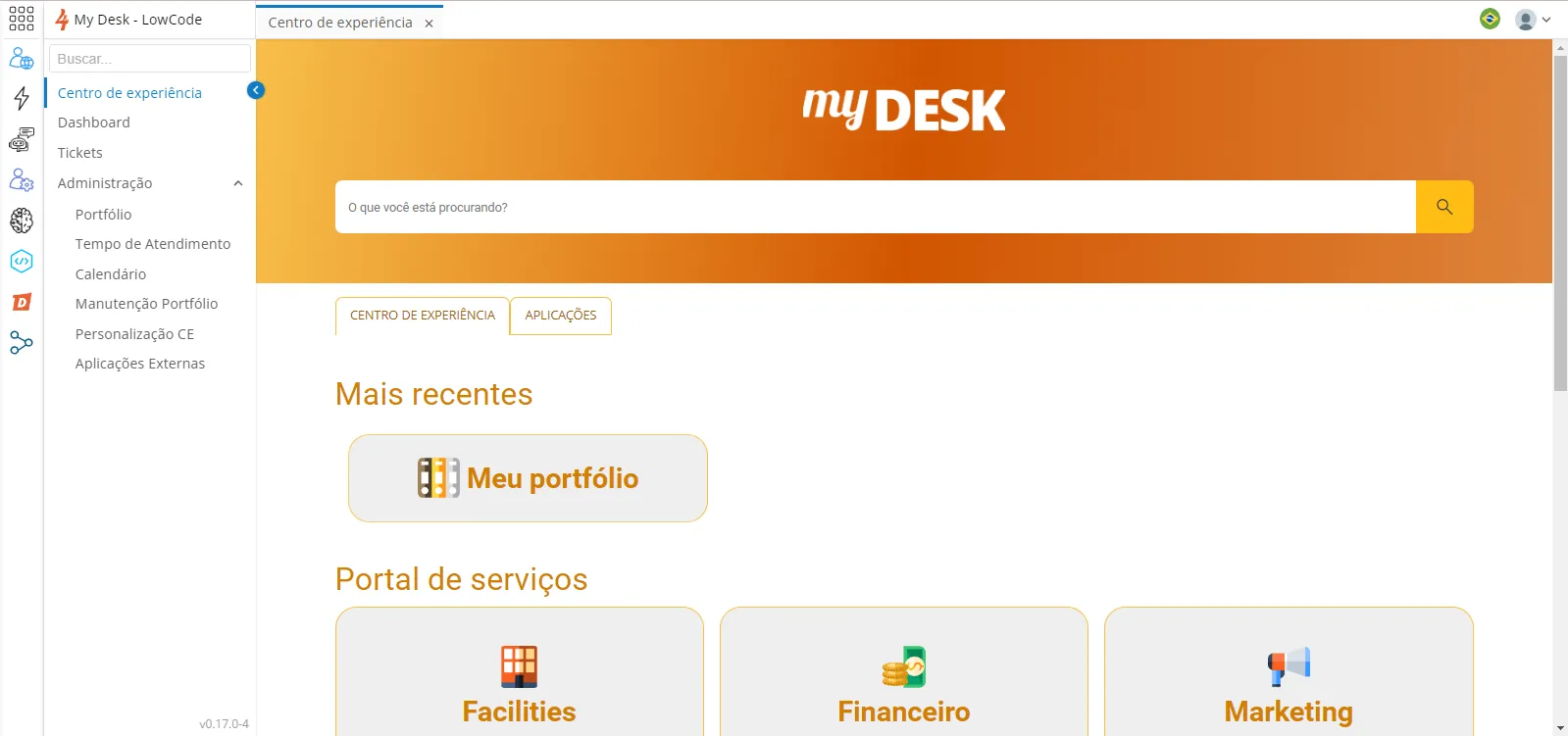The height and width of the screenshot is (736, 1568).
Task: Open the workflow nodes icon
Action: pos(22,343)
